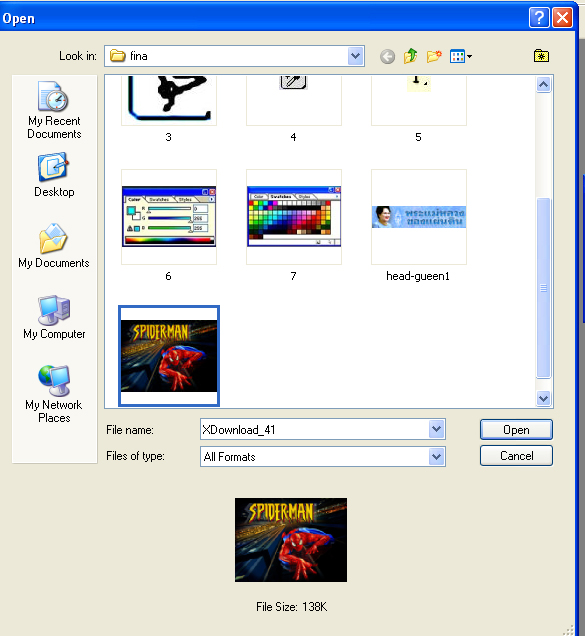Create a new folder

[434, 56]
